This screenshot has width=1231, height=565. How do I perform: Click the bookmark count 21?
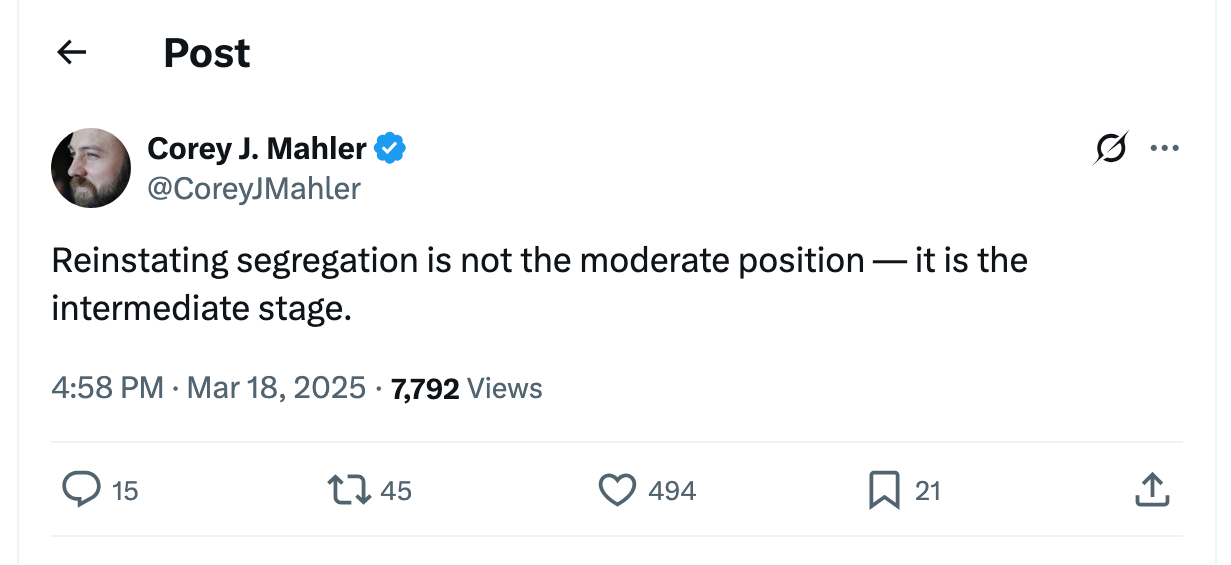pyautogui.click(x=928, y=491)
